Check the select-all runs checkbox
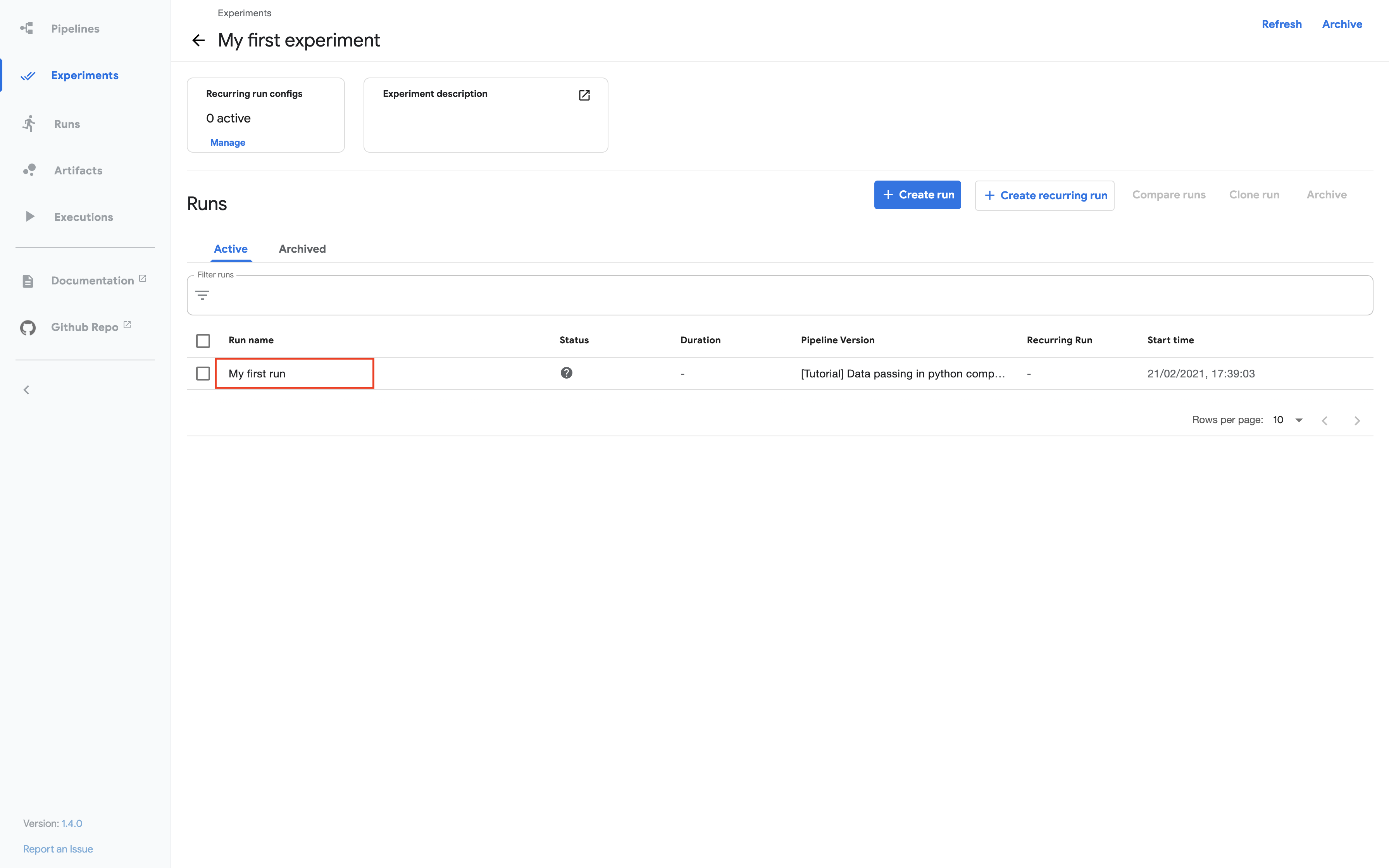This screenshot has width=1389, height=868. tap(203, 341)
